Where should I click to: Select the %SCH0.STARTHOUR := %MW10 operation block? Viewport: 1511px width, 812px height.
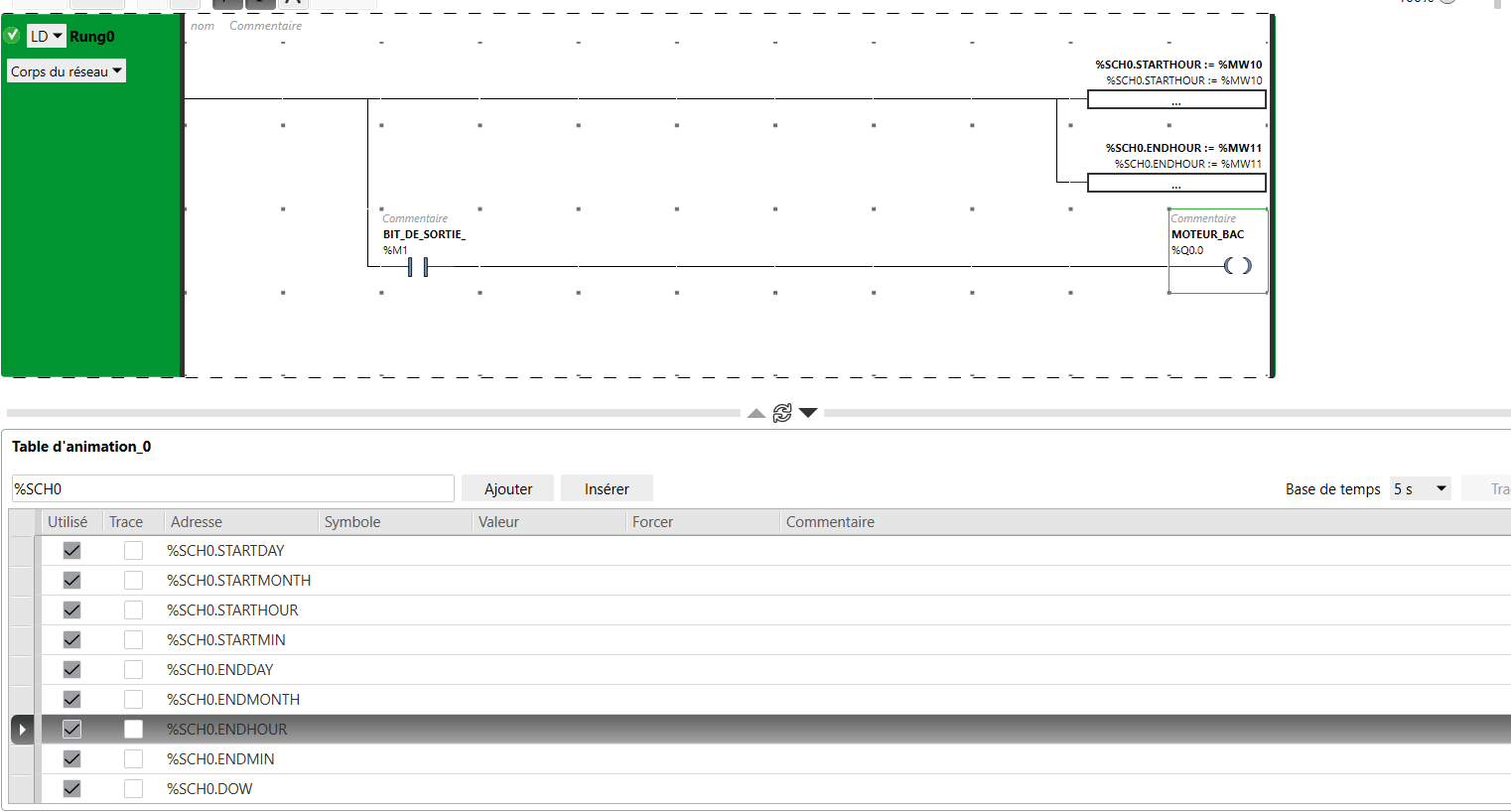[1175, 99]
